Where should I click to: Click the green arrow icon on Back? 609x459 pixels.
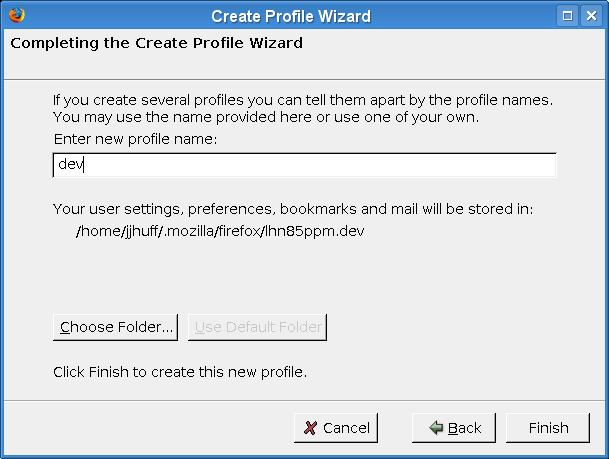pos(436,428)
